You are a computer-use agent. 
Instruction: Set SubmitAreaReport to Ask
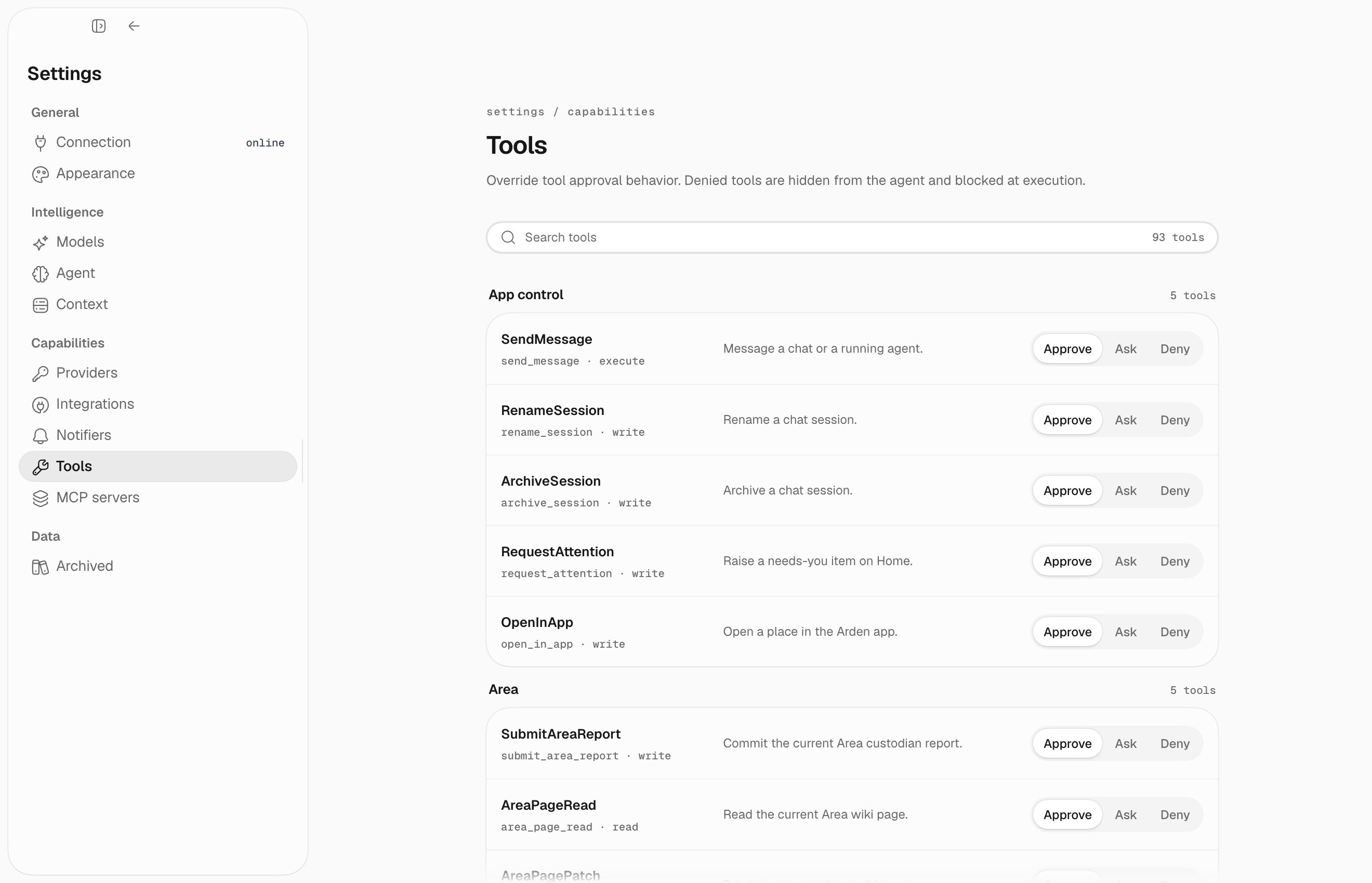(x=1125, y=743)
